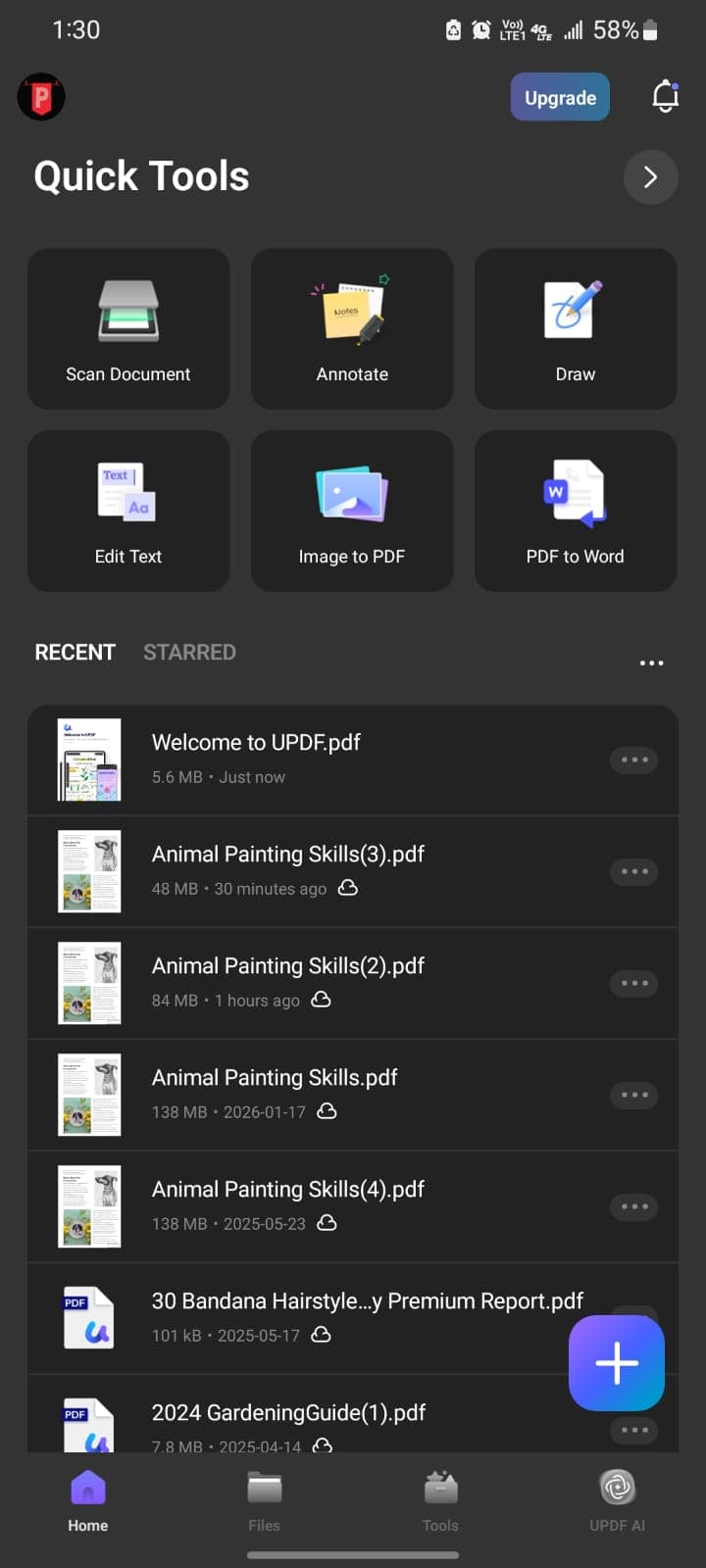Open the Edit Text tool
This screenshot has width=706, height=1568.
pos(128,511)
